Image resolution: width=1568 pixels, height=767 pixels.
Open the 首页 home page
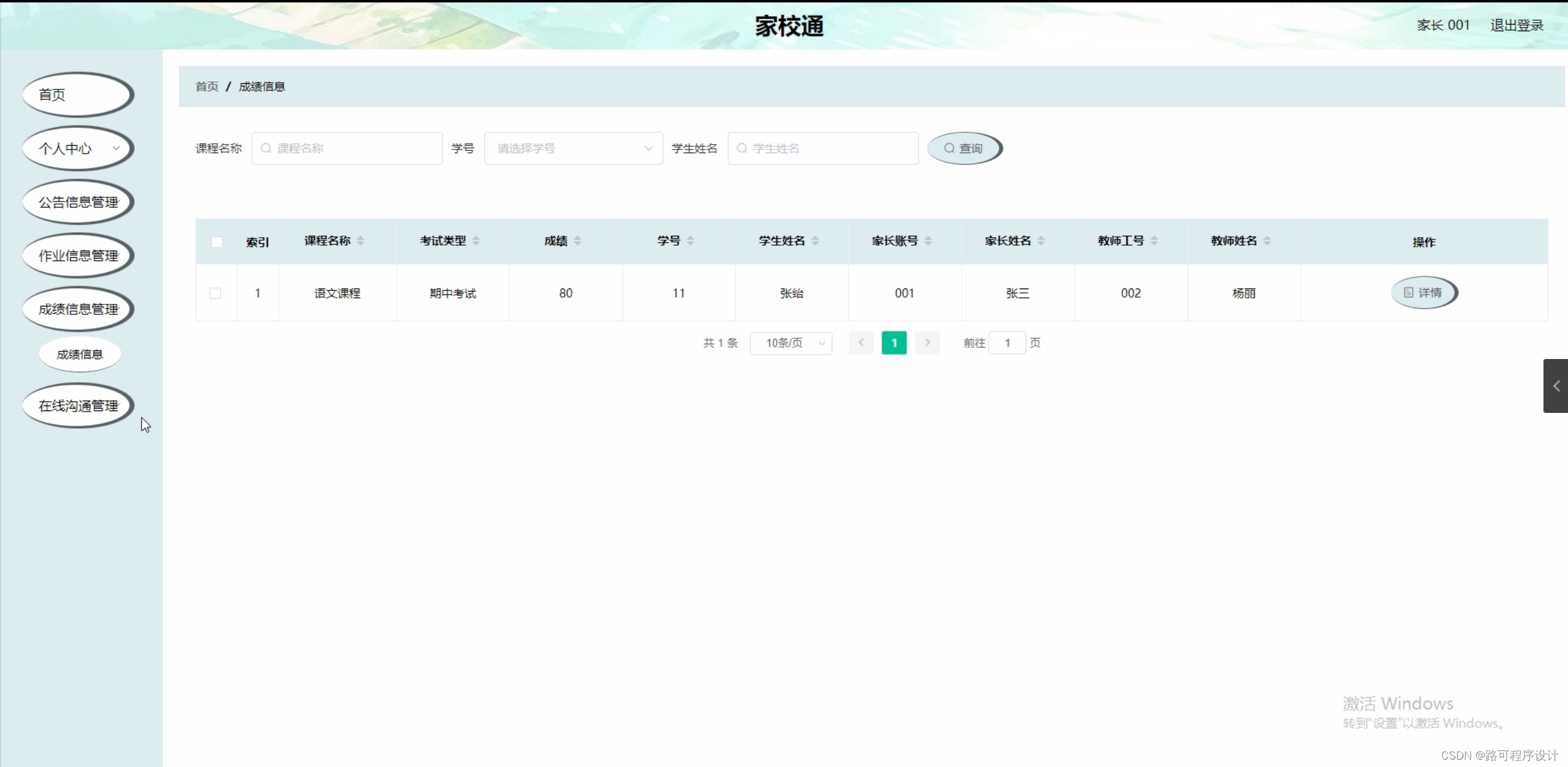point(77,94)
